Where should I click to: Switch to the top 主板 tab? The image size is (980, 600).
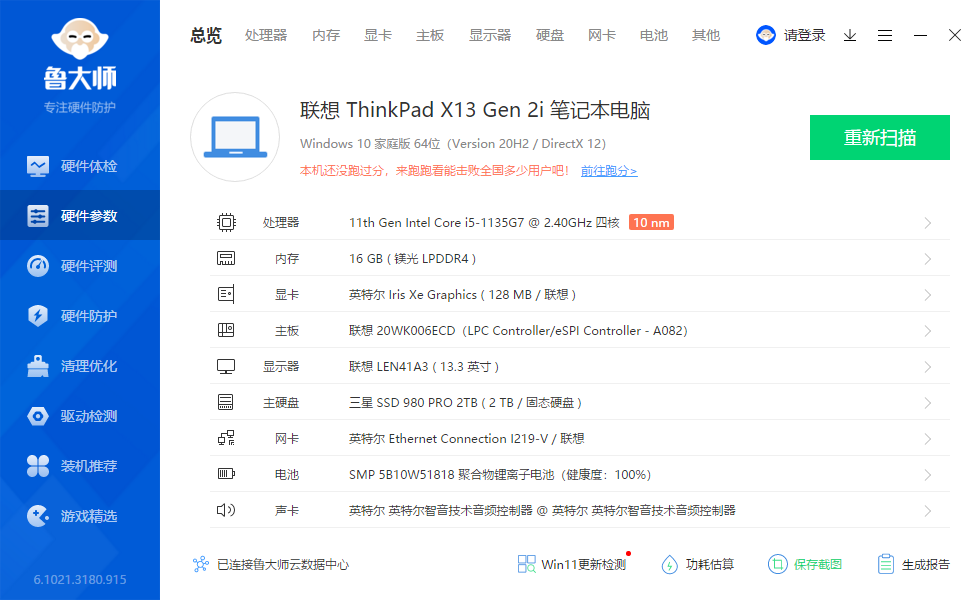pyautogui.click(x=430, y=35)
